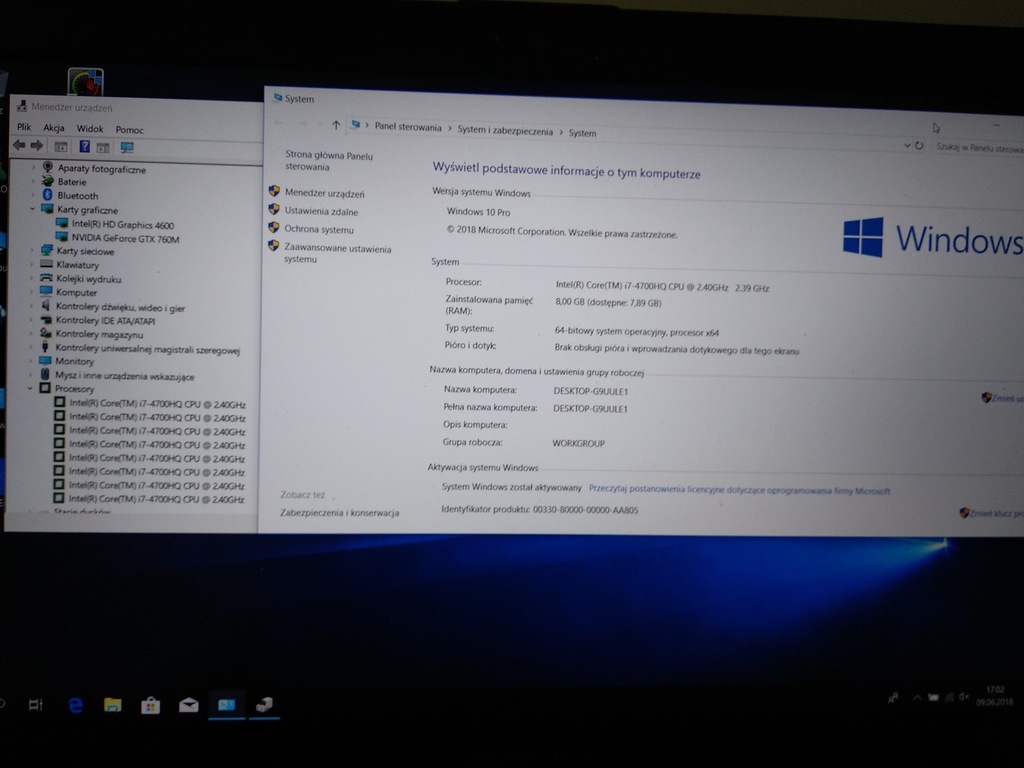Open the Plik menu
Viewport: 1024px width, 768px height.
tap(24, 127)
